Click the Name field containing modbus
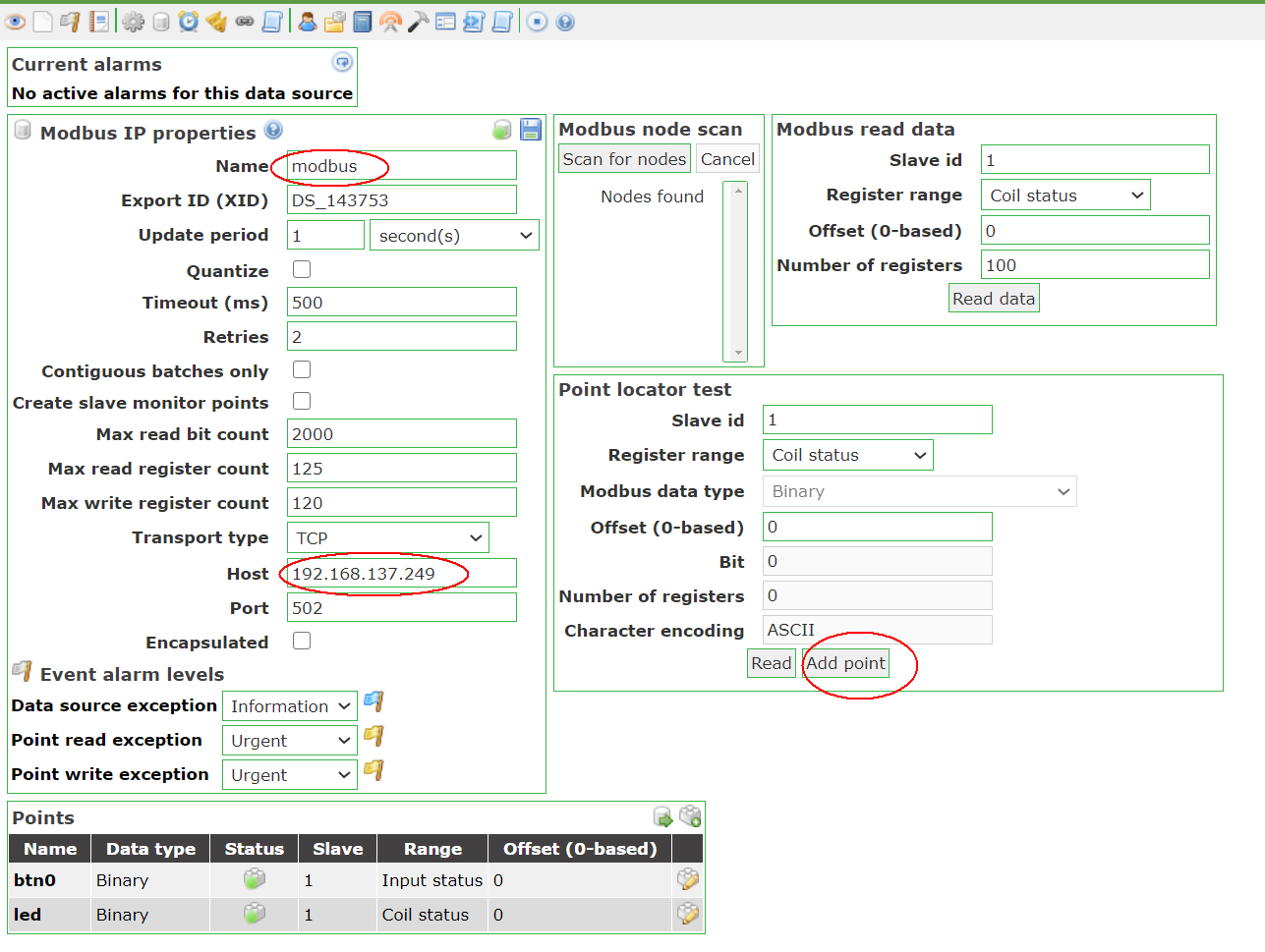This screenshot has height=952, width=1265. pos(402,165)
